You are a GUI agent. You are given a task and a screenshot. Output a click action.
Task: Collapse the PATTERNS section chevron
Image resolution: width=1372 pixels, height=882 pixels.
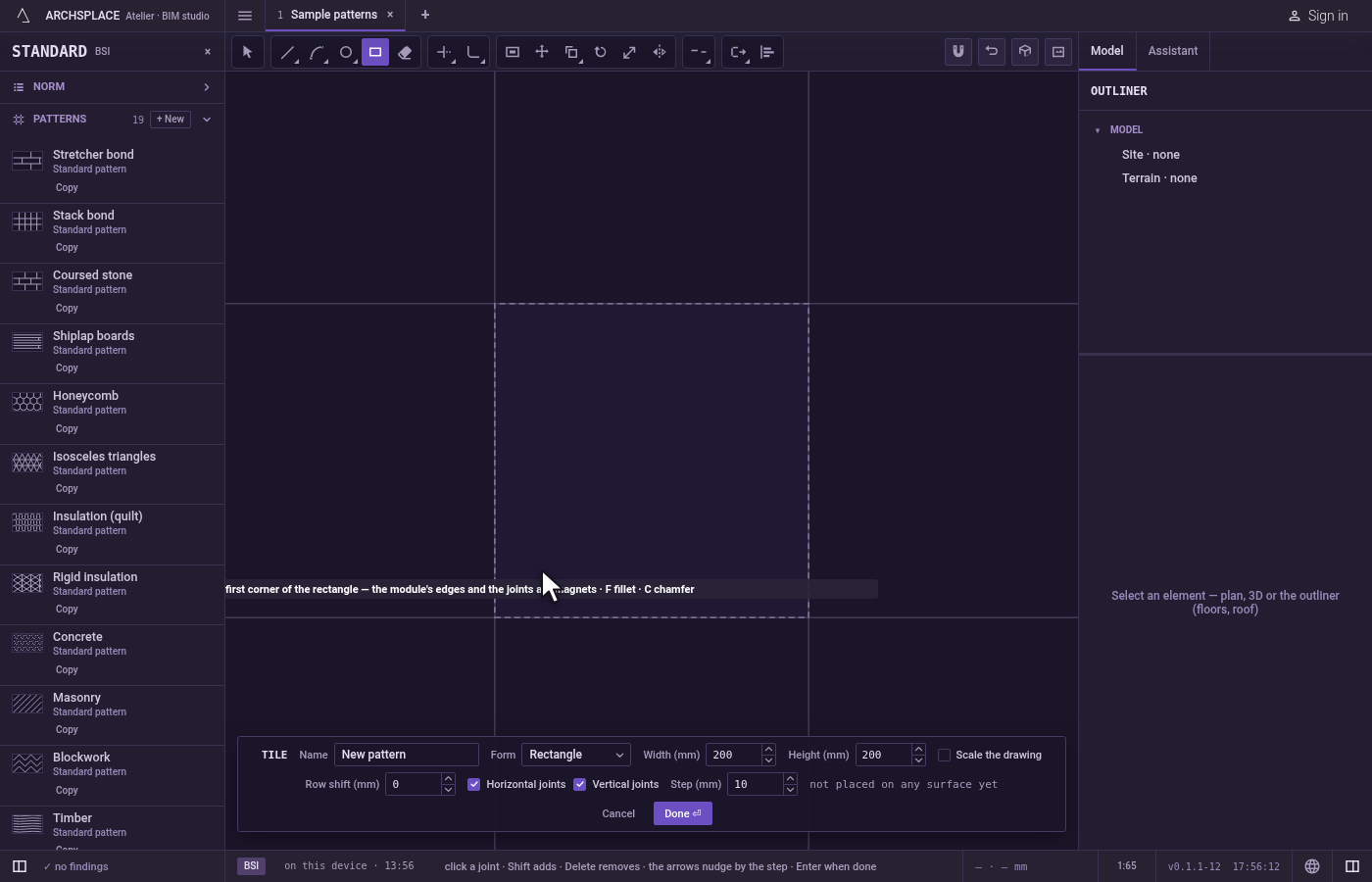tap(207, 120)
